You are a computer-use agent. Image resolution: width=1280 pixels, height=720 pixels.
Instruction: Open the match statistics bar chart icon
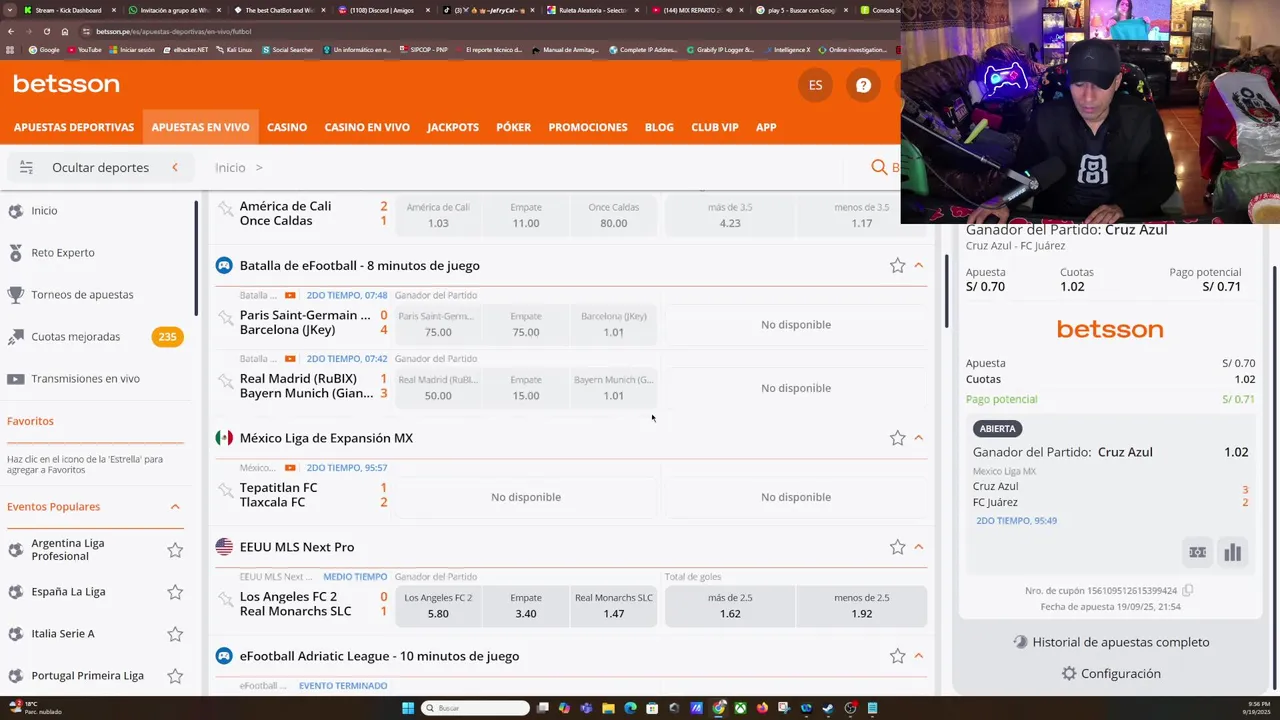(1232, 552)
